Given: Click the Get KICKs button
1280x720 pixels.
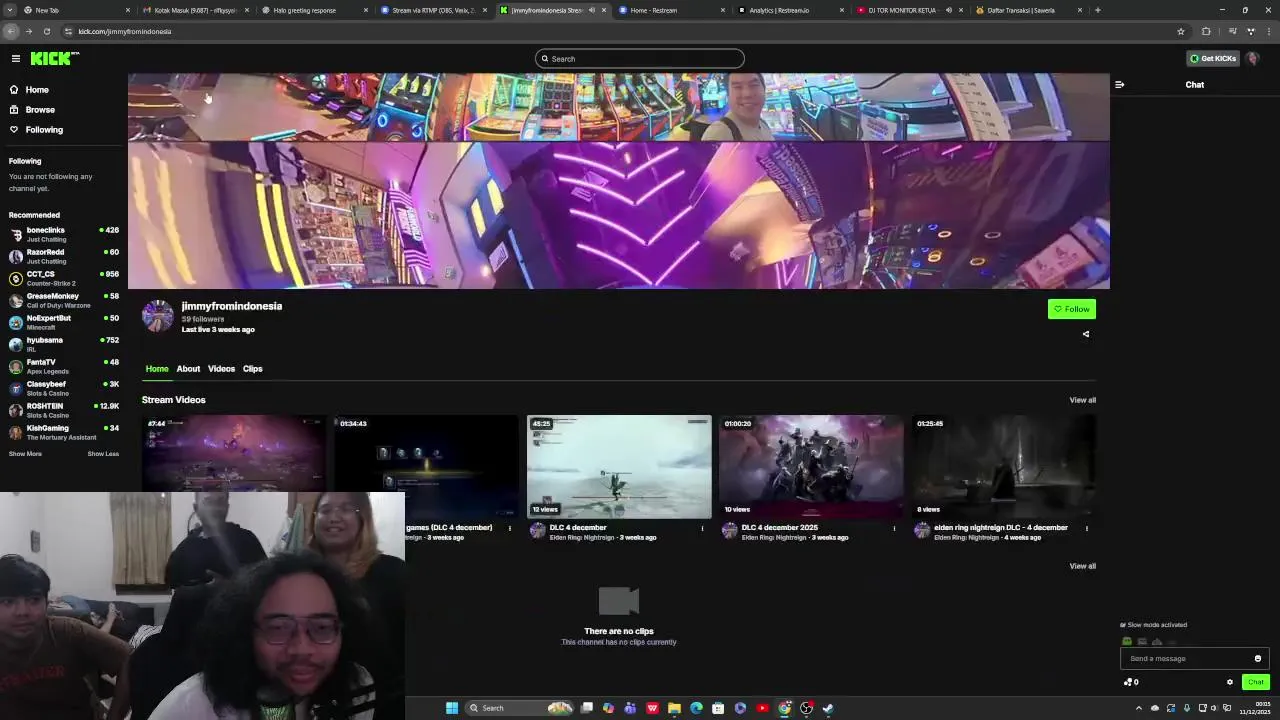Looking at the screenshot, I should coord(1213,59).
